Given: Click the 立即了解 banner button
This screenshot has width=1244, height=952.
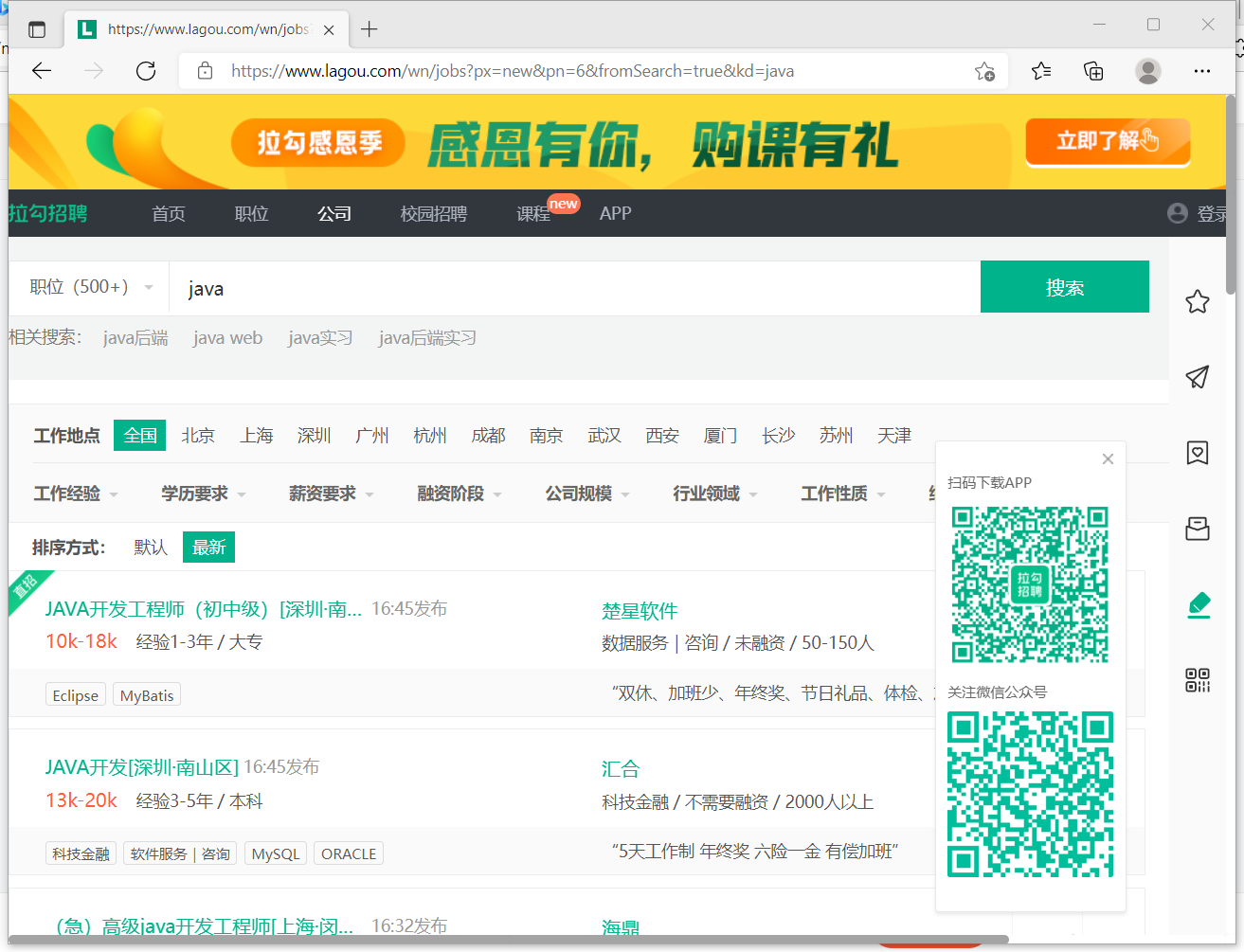Looking at the screenshot, I should 1108,141.
